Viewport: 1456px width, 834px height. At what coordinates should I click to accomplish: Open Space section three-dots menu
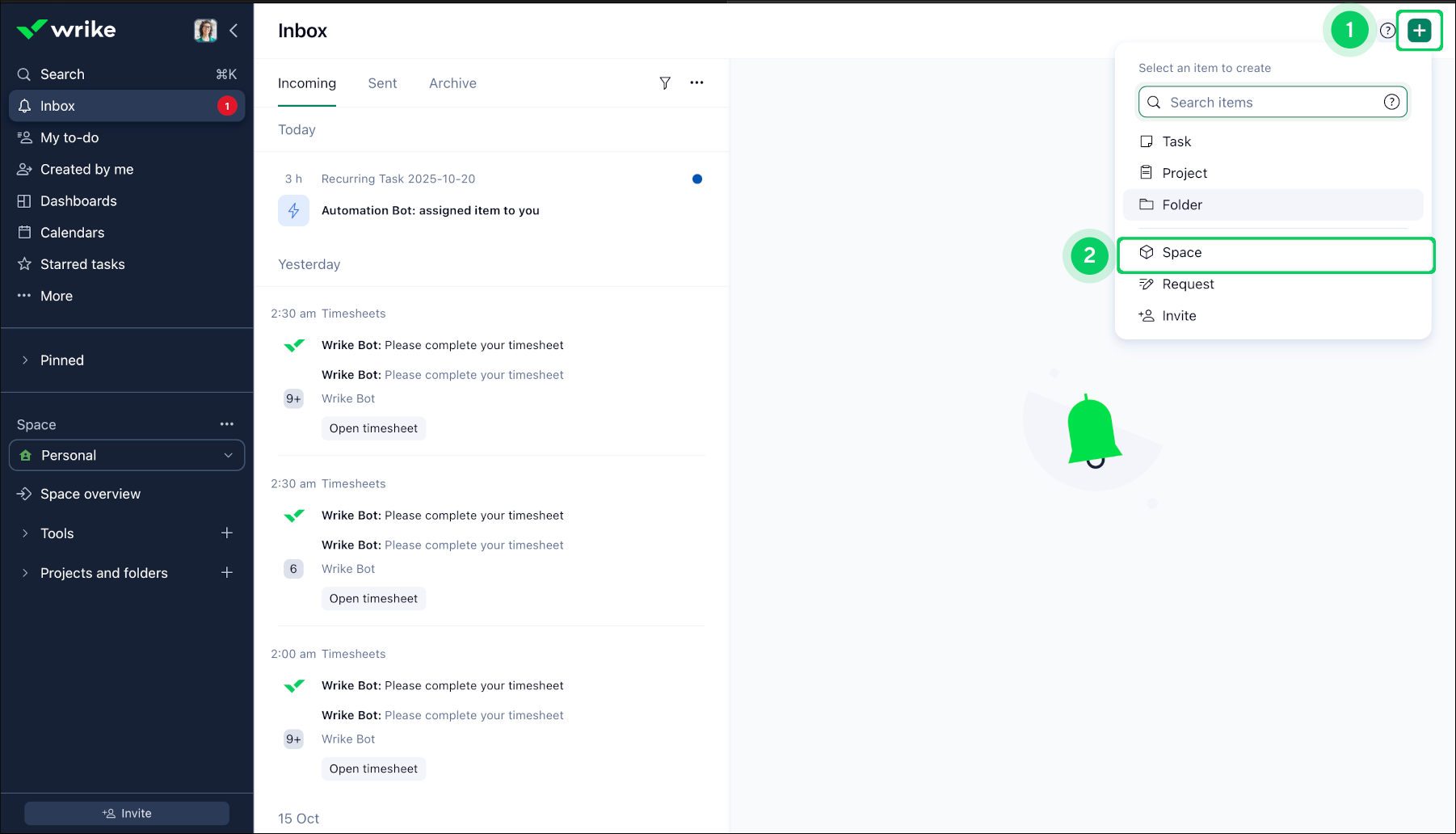(227, 424)
